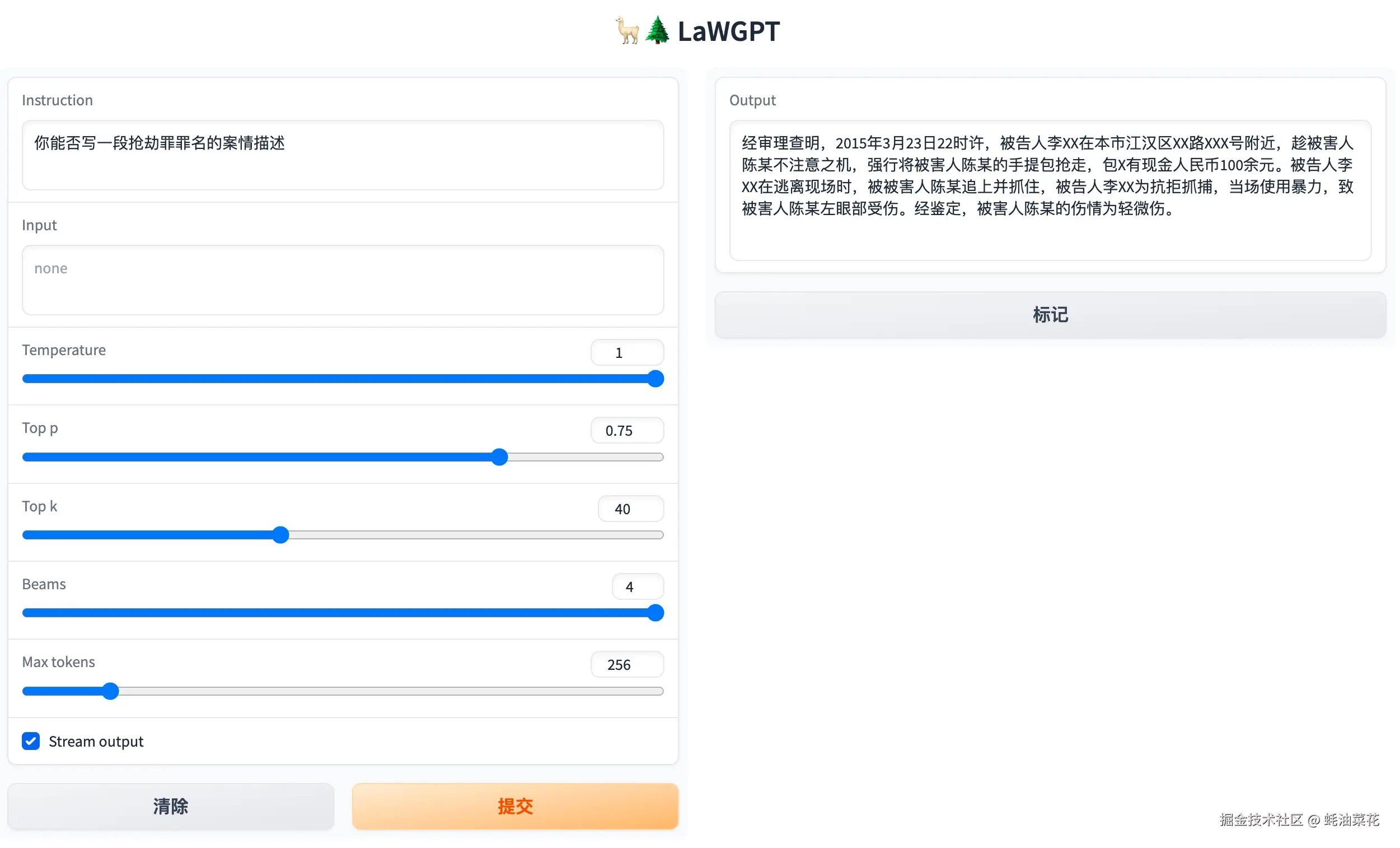Screen dimensions: 1400x848
Task: Click the Top p slider handle
Action: click(499, 457)
